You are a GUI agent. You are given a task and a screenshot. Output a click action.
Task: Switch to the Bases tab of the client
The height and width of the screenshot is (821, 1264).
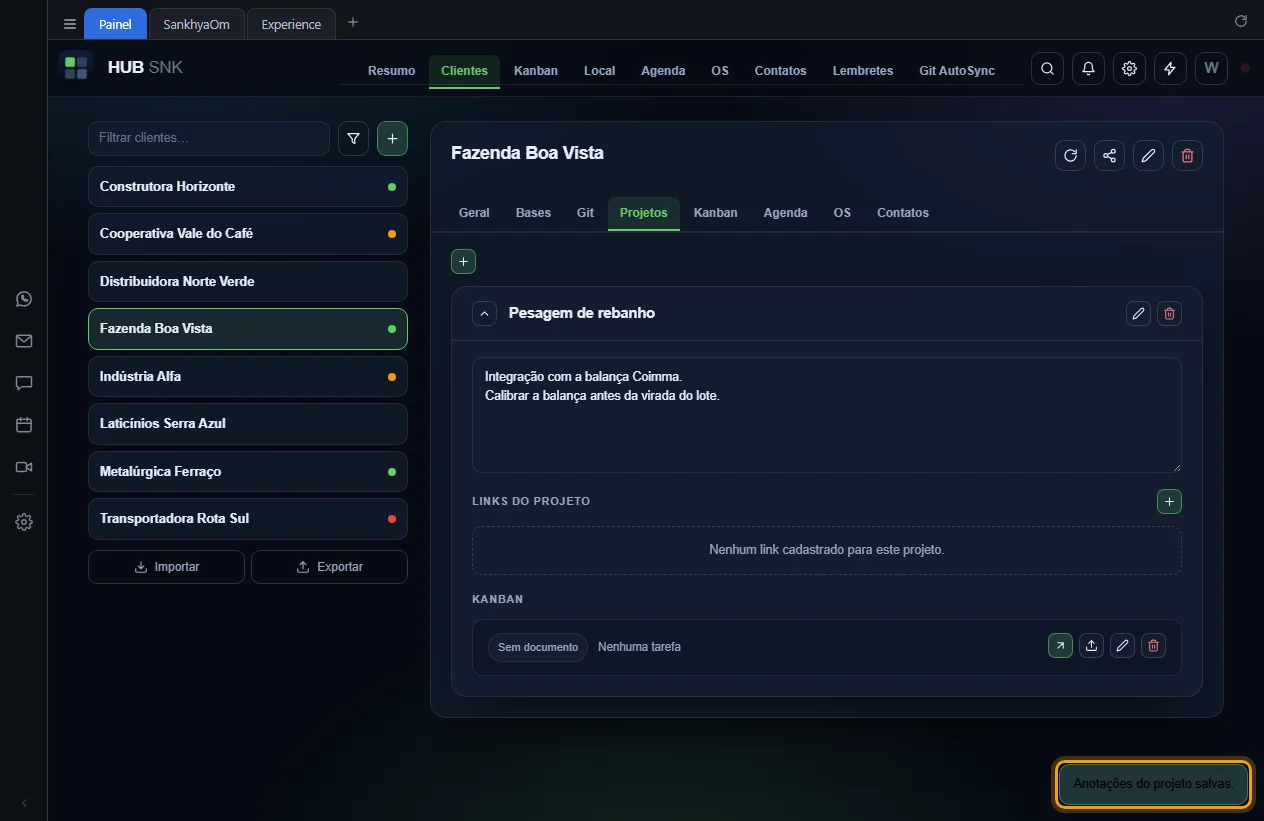pyautogui.click(x=533, y=213)
